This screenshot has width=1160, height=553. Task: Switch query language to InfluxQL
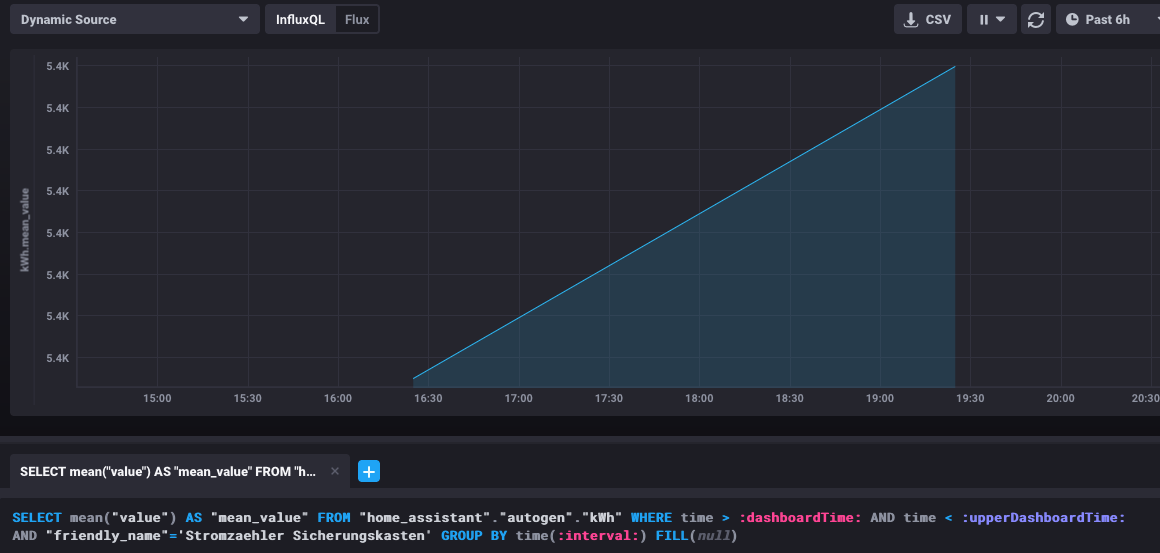click(x=300, y=19)
